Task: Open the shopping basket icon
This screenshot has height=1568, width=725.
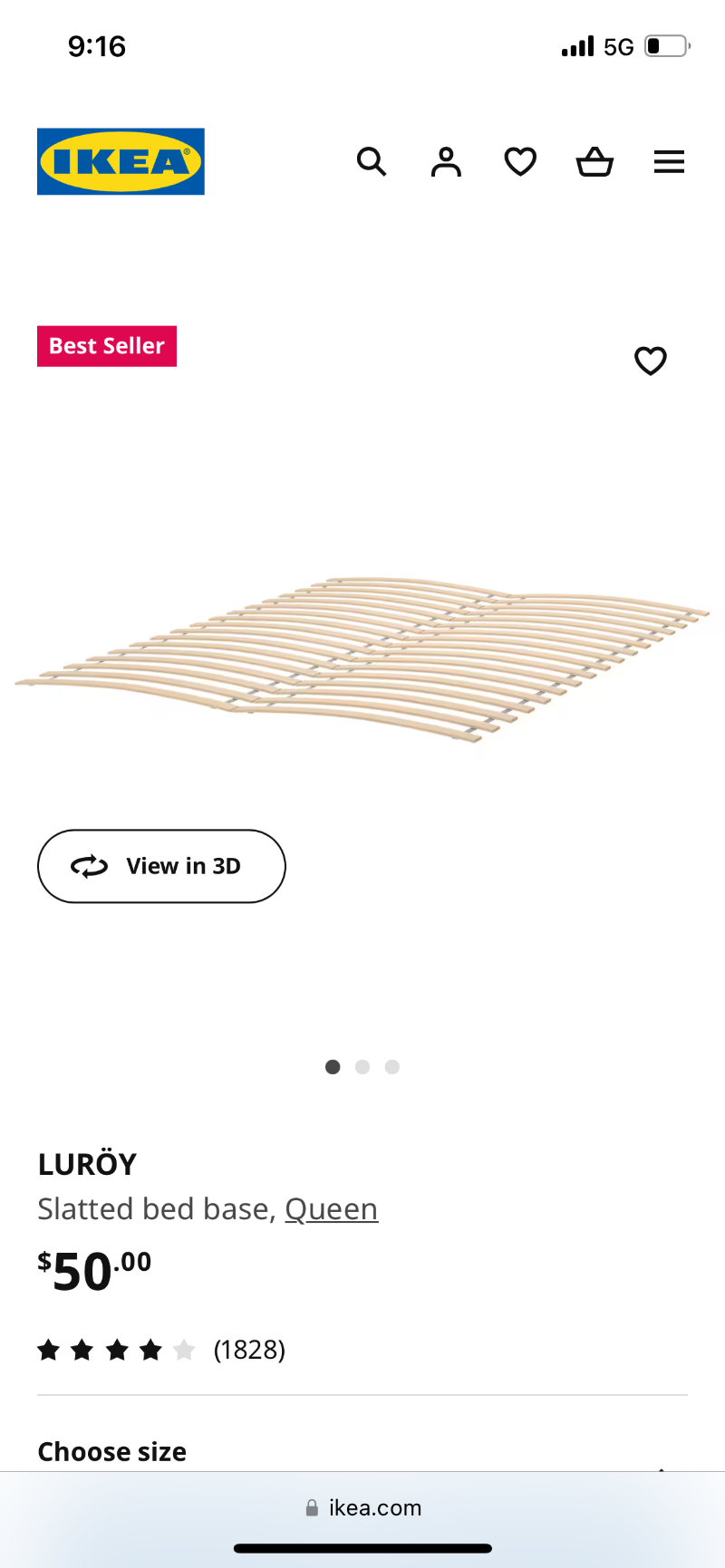Action: (x=594, y=162)
